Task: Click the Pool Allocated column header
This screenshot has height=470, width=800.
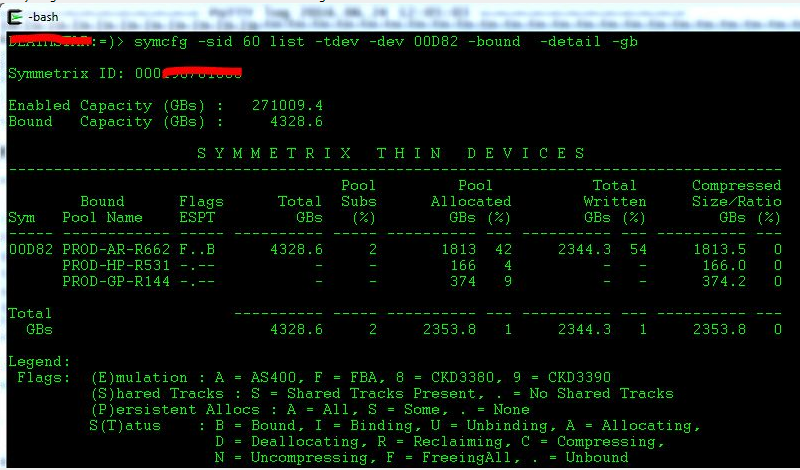Action: click(x=470, y=201)
